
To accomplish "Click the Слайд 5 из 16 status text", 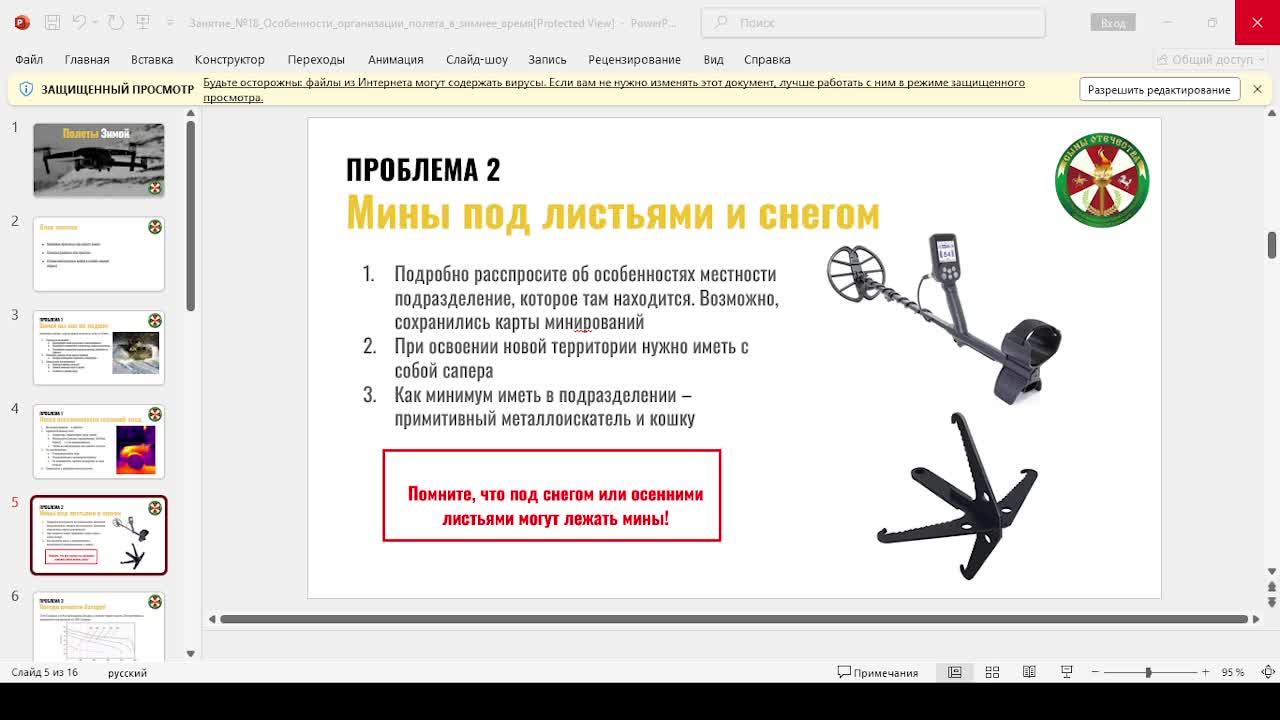I will tap(44, 672).
